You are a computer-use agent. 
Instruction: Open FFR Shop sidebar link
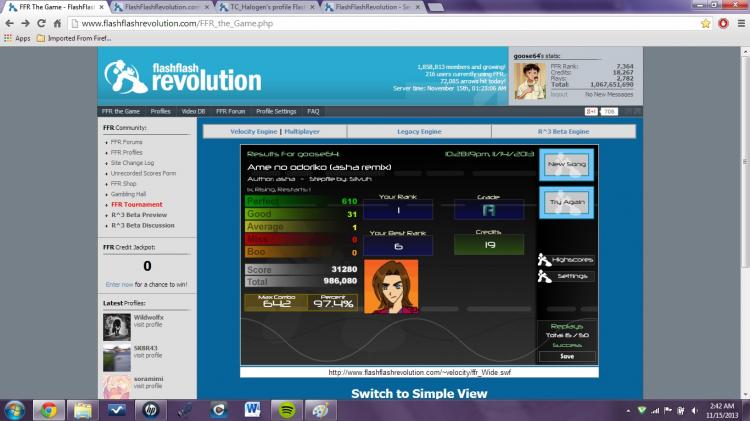(123, 184)
